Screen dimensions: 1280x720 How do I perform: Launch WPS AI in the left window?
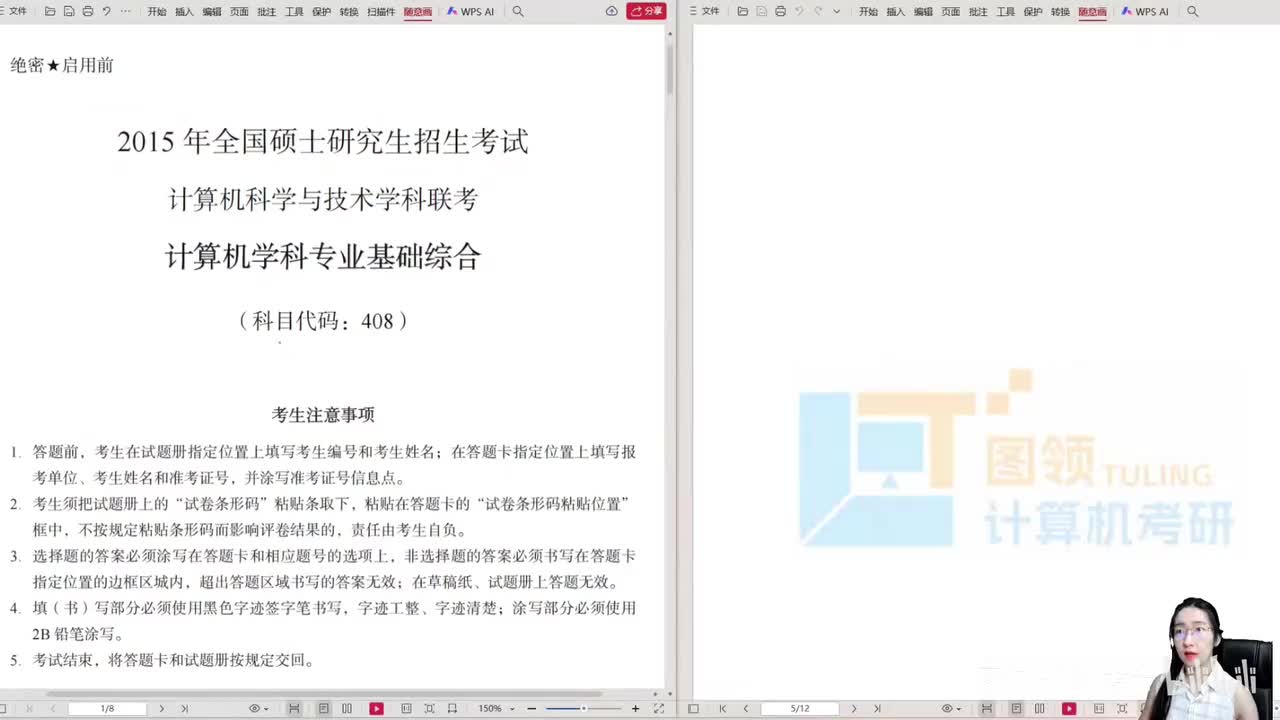pyautogui.click(x=470, y=12)
